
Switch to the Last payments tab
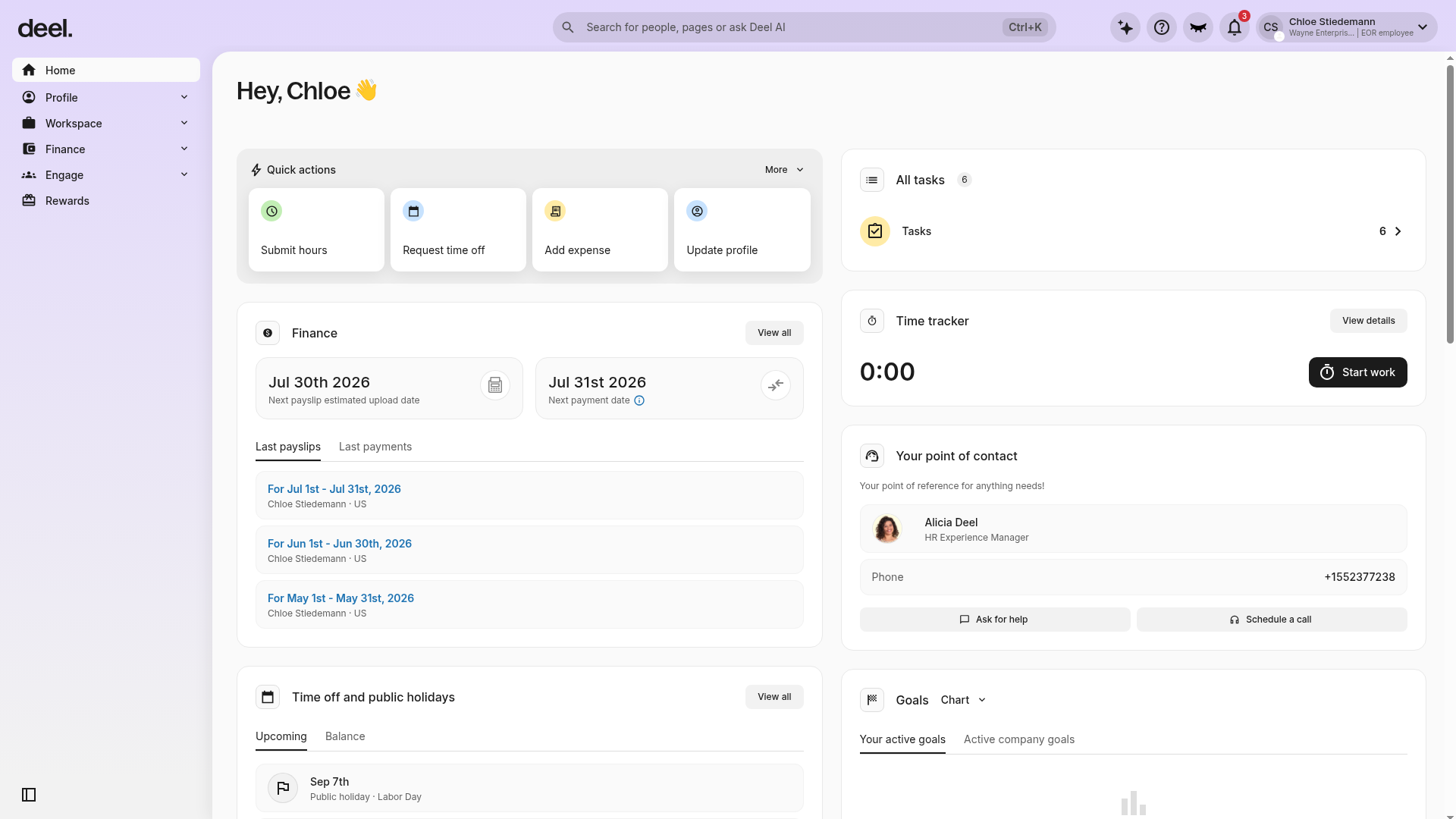coord(375,447)
